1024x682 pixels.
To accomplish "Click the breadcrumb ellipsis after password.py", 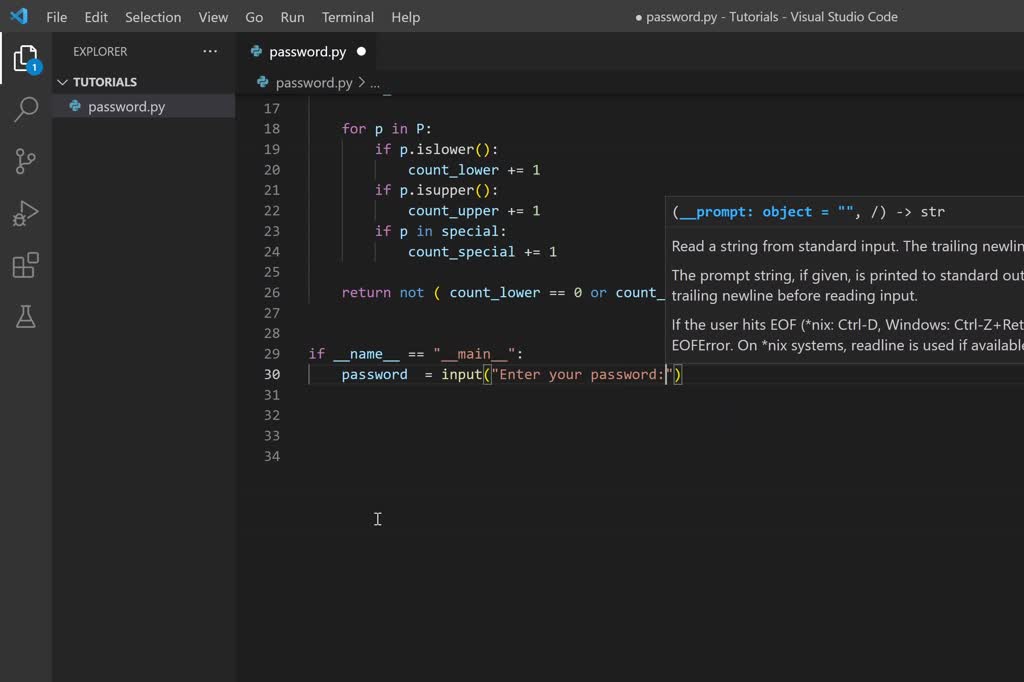I will point(375,84).
